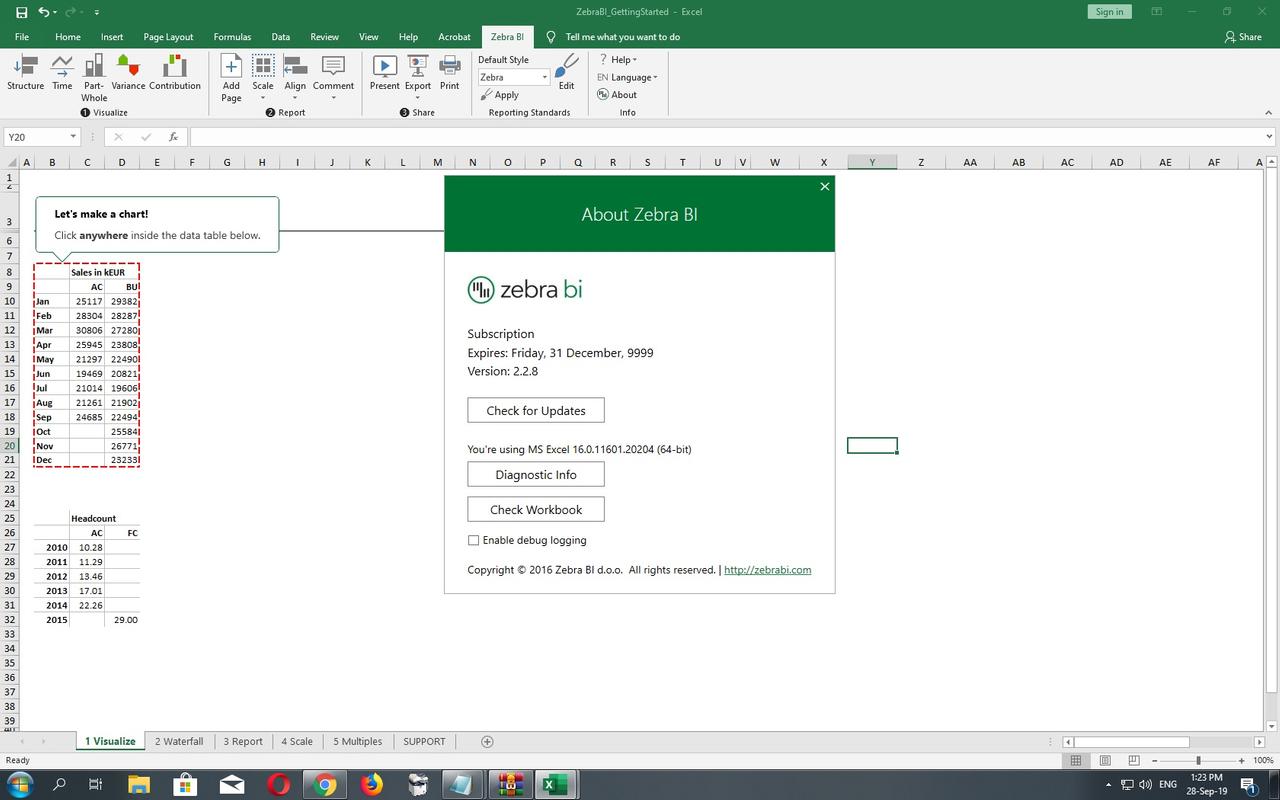
Task: Switch to the 2 Waterfall sheet
Action: [x=179, y=741]
